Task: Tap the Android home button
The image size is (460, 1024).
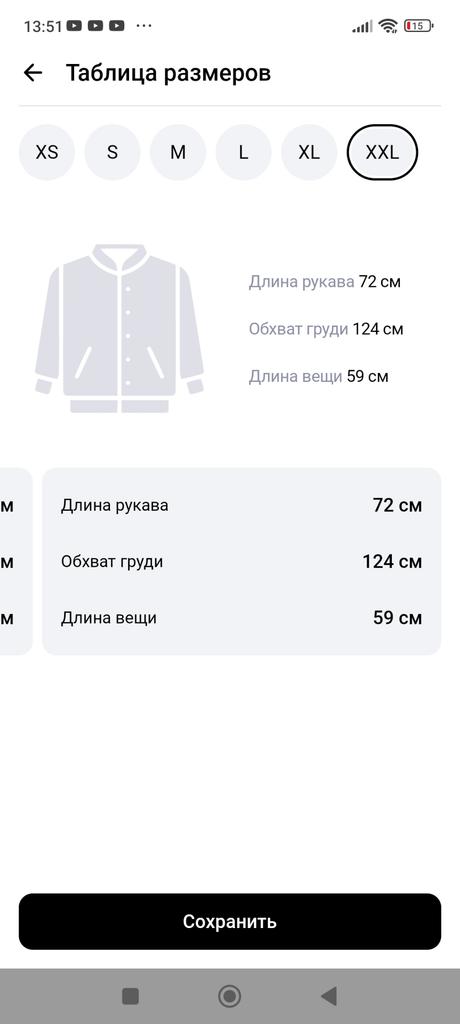Action: [229, 996]
